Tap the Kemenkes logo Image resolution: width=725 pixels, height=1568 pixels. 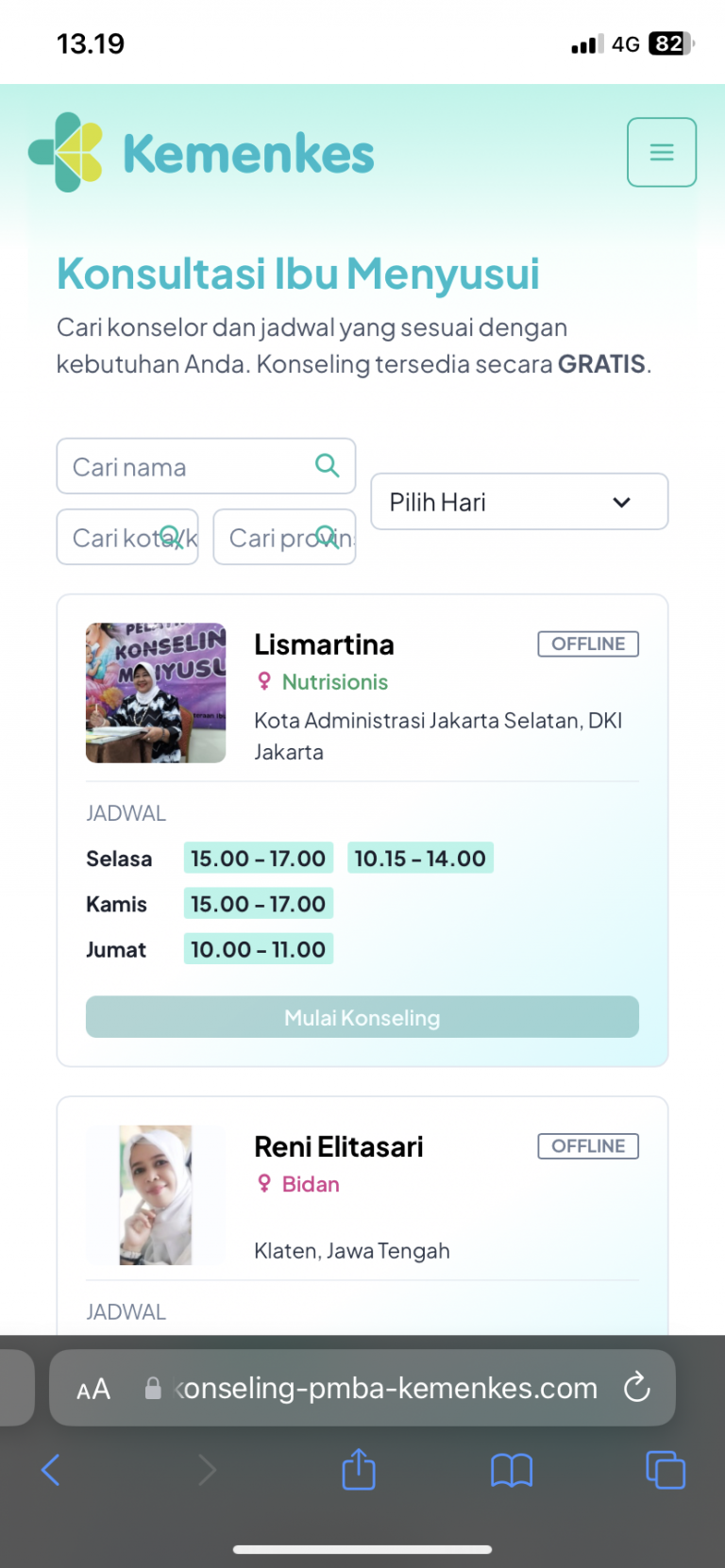(201, 153)
